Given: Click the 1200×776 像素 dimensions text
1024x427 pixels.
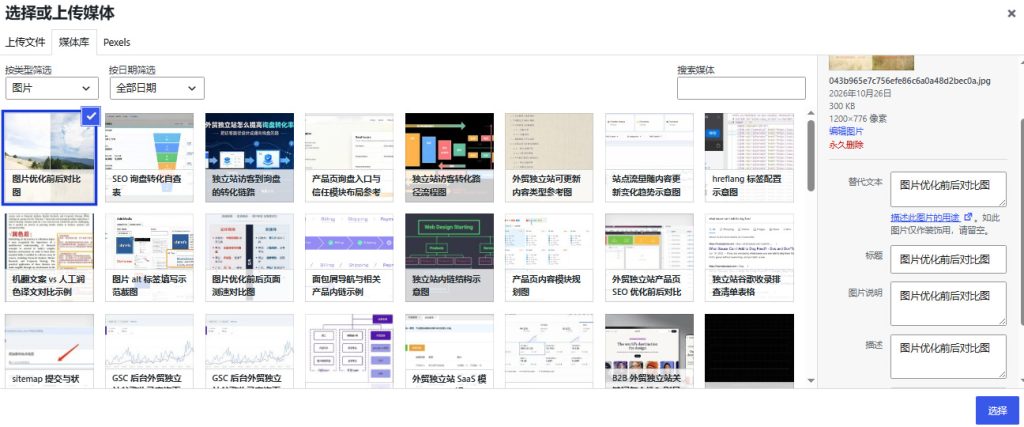Looking at the screenshot, I should coord(858,119).
